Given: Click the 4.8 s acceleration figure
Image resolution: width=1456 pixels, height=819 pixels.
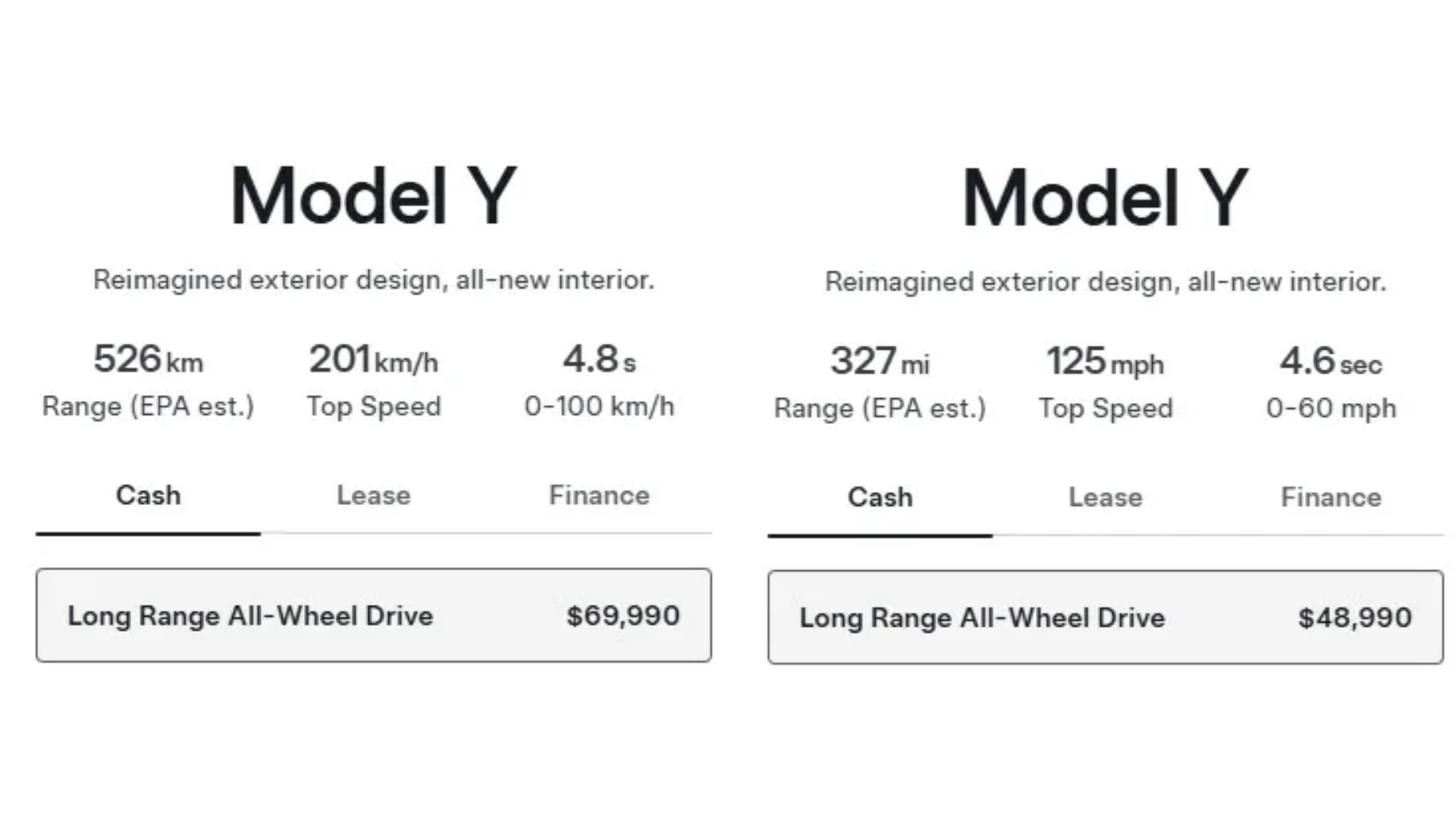Looking at the screenshot, I should (x=599, y=359).
